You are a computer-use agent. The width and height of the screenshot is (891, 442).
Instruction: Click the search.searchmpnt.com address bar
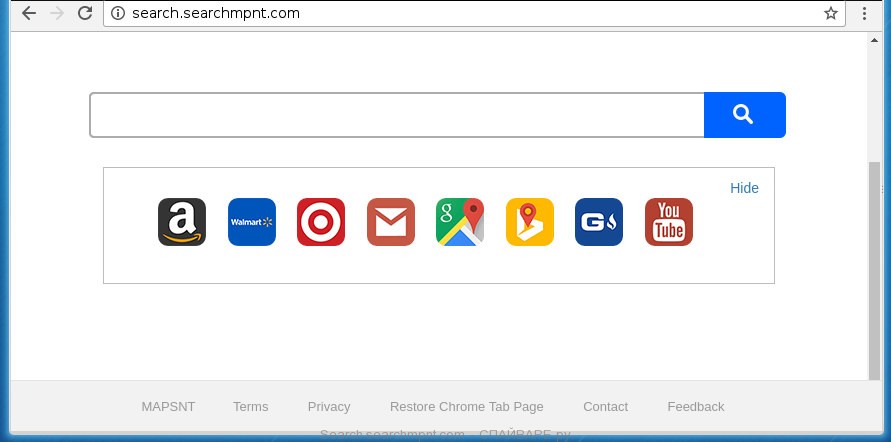474,13
